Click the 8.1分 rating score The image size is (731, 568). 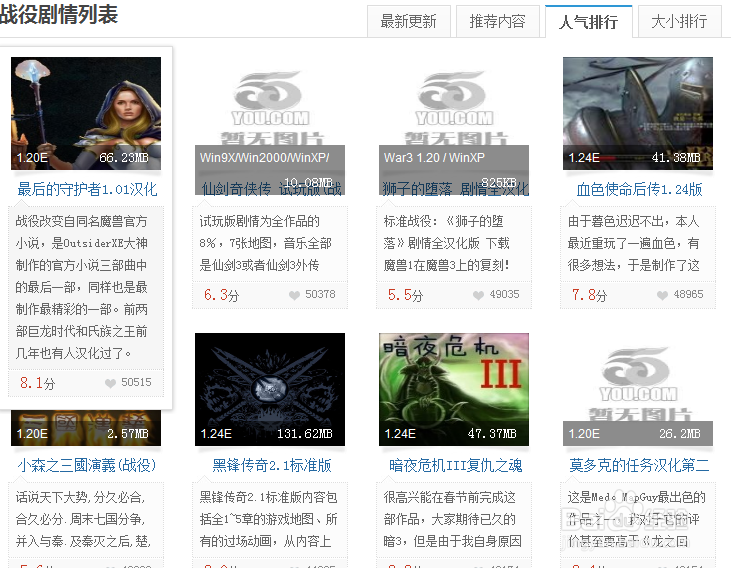37,383
